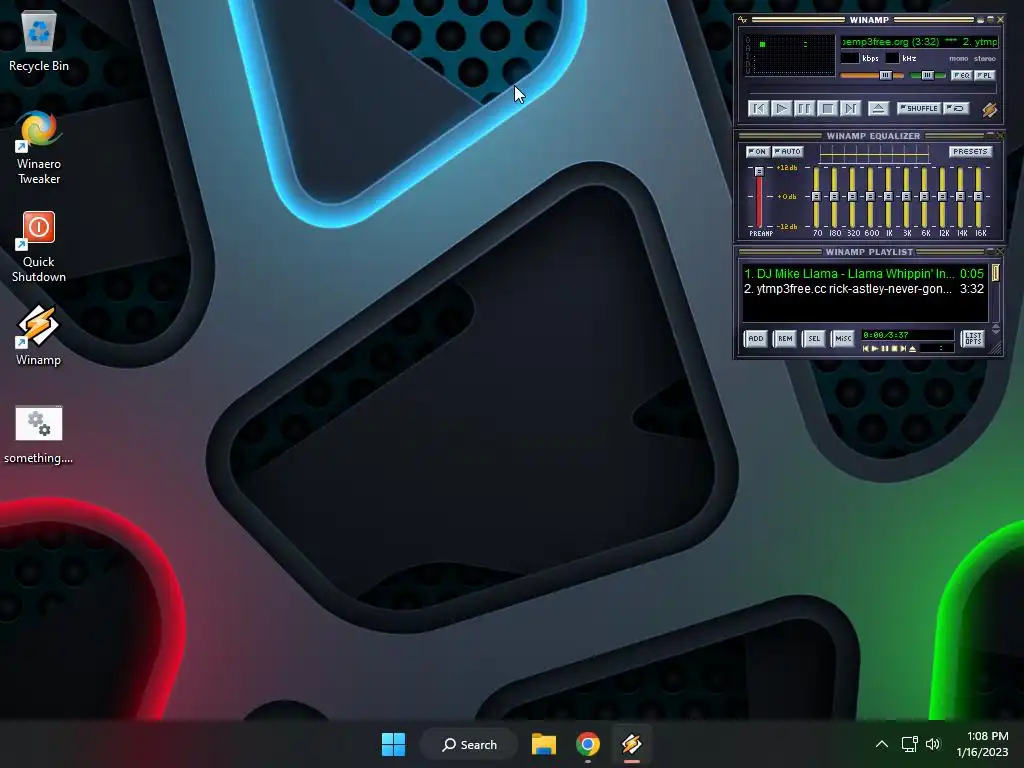Adjust the 70 Hz equalizer band
The width and height of the screenshot is (1024, 768).
816,197
